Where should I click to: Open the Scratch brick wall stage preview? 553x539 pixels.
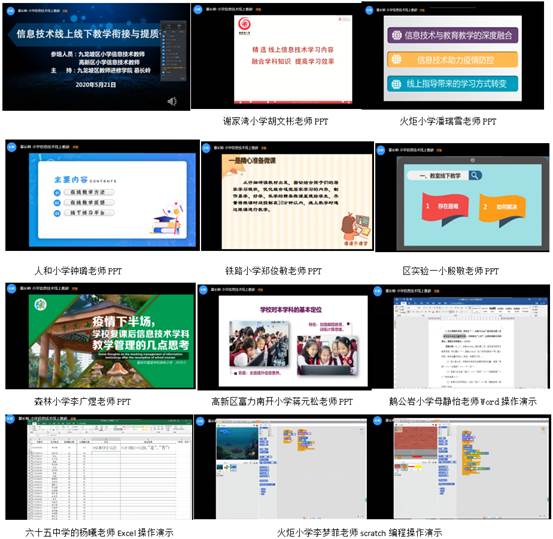click(415, 443)
